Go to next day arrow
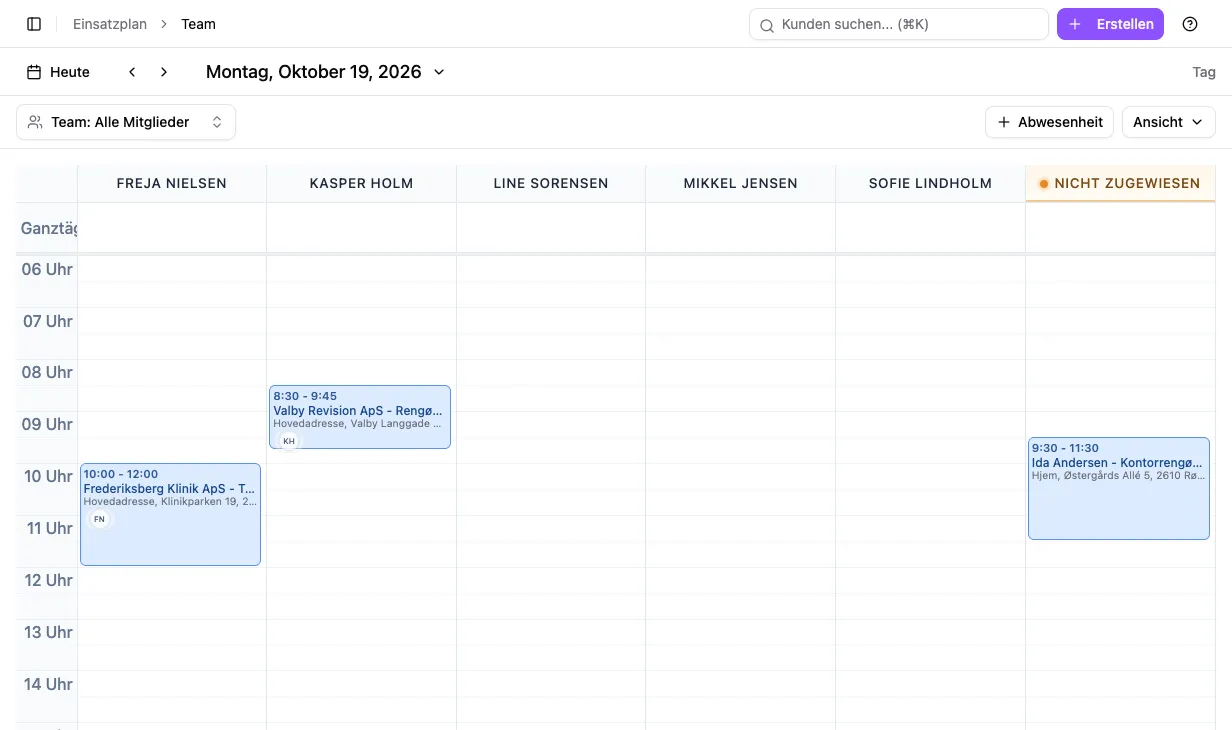Viewport: 1232px width, 730px height. pyautogui.click(x=164, y=72)
